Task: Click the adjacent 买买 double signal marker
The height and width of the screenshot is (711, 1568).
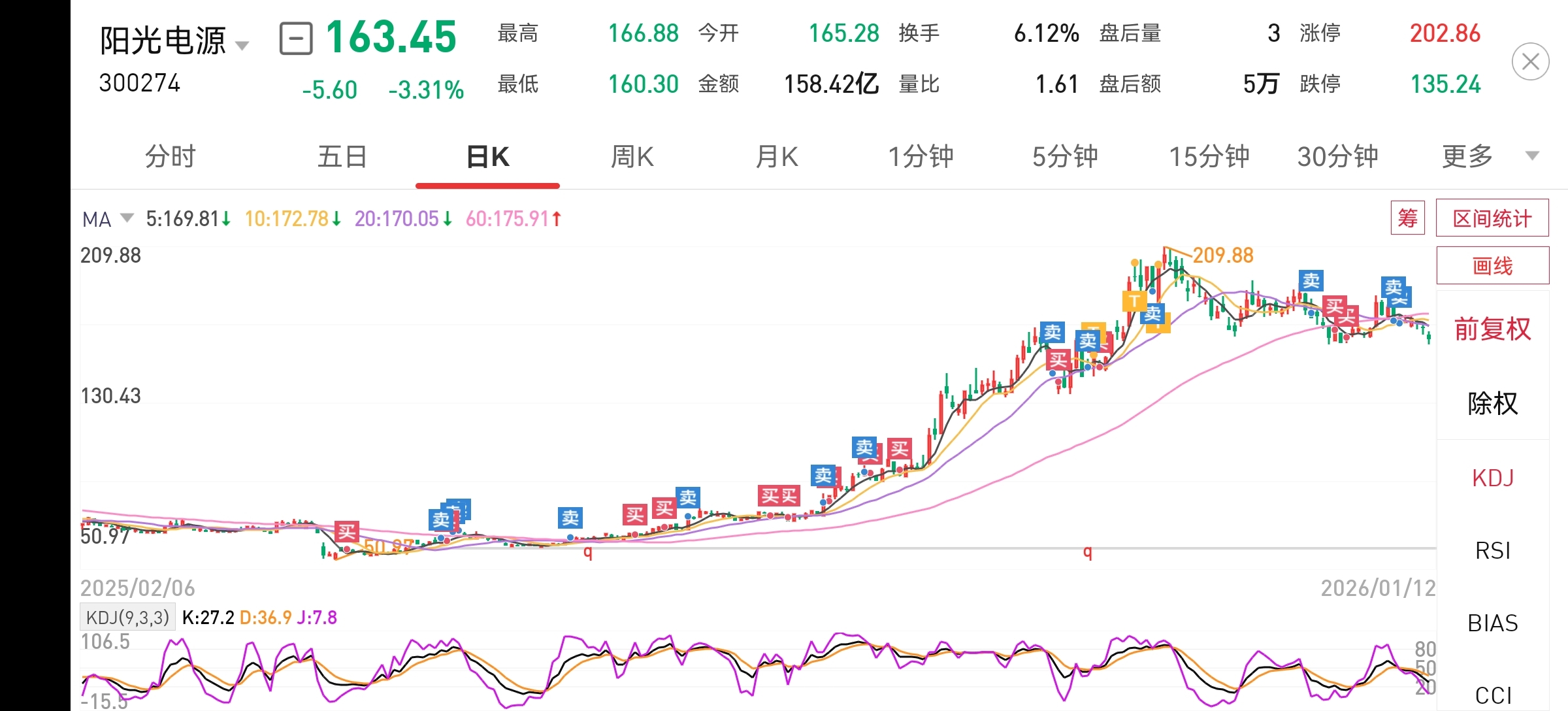Action: [779, 496]
